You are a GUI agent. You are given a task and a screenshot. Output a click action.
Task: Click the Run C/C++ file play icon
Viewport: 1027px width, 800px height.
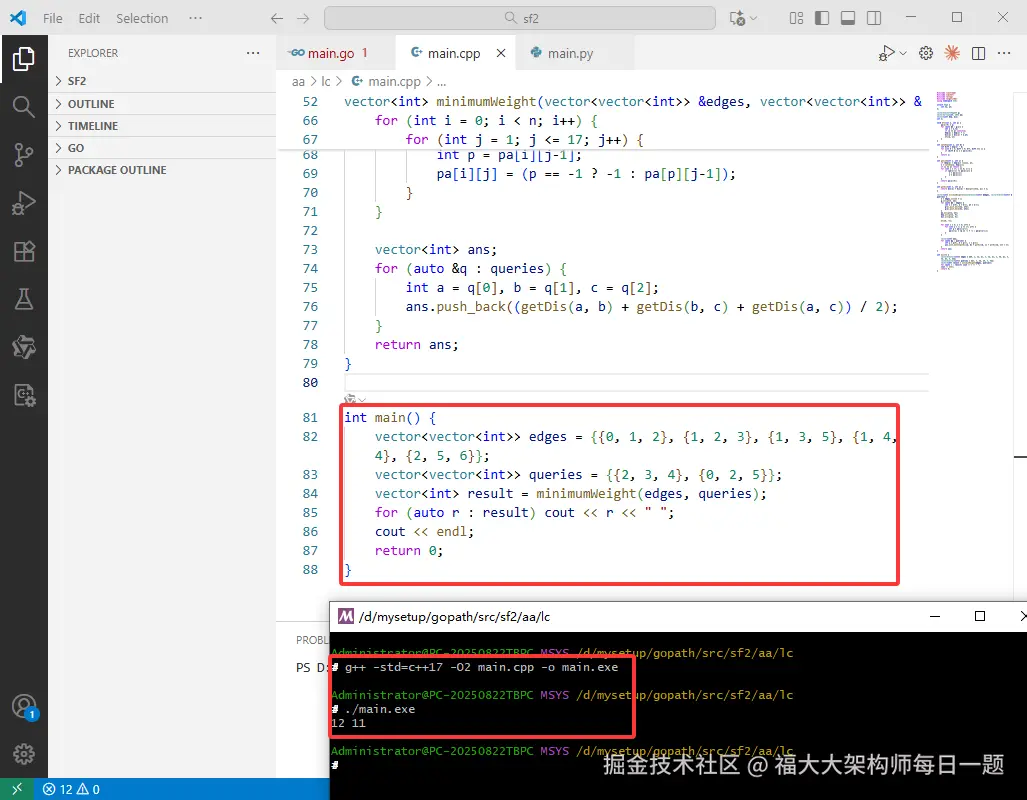(x=886, y=53)
